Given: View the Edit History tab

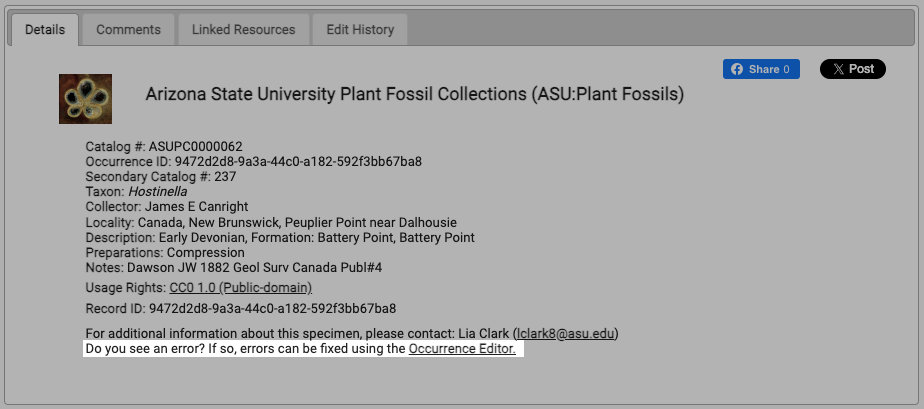Looking at the screenshot, I should 360,29.
